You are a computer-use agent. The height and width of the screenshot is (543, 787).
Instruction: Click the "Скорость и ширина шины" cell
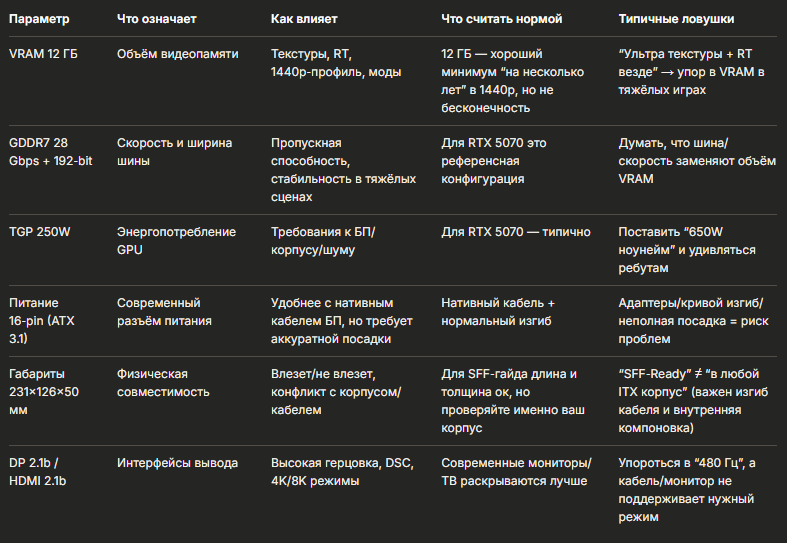[x=175, y=152]
